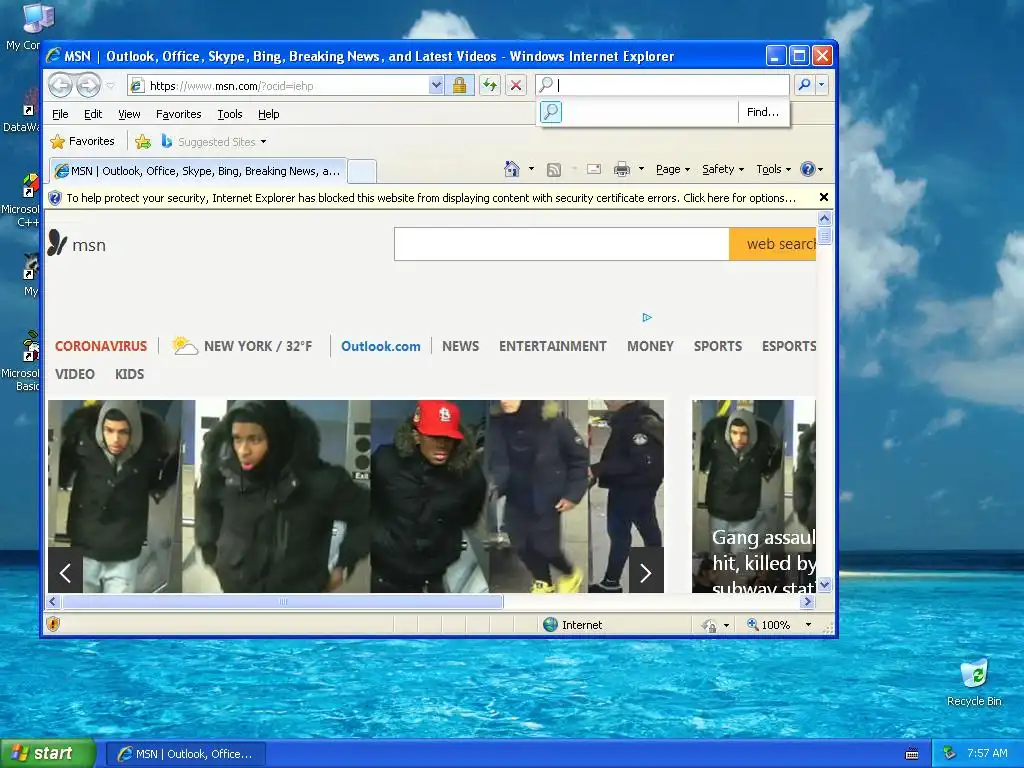
Task: Click the msn web search input field
Action: [562, 244]
